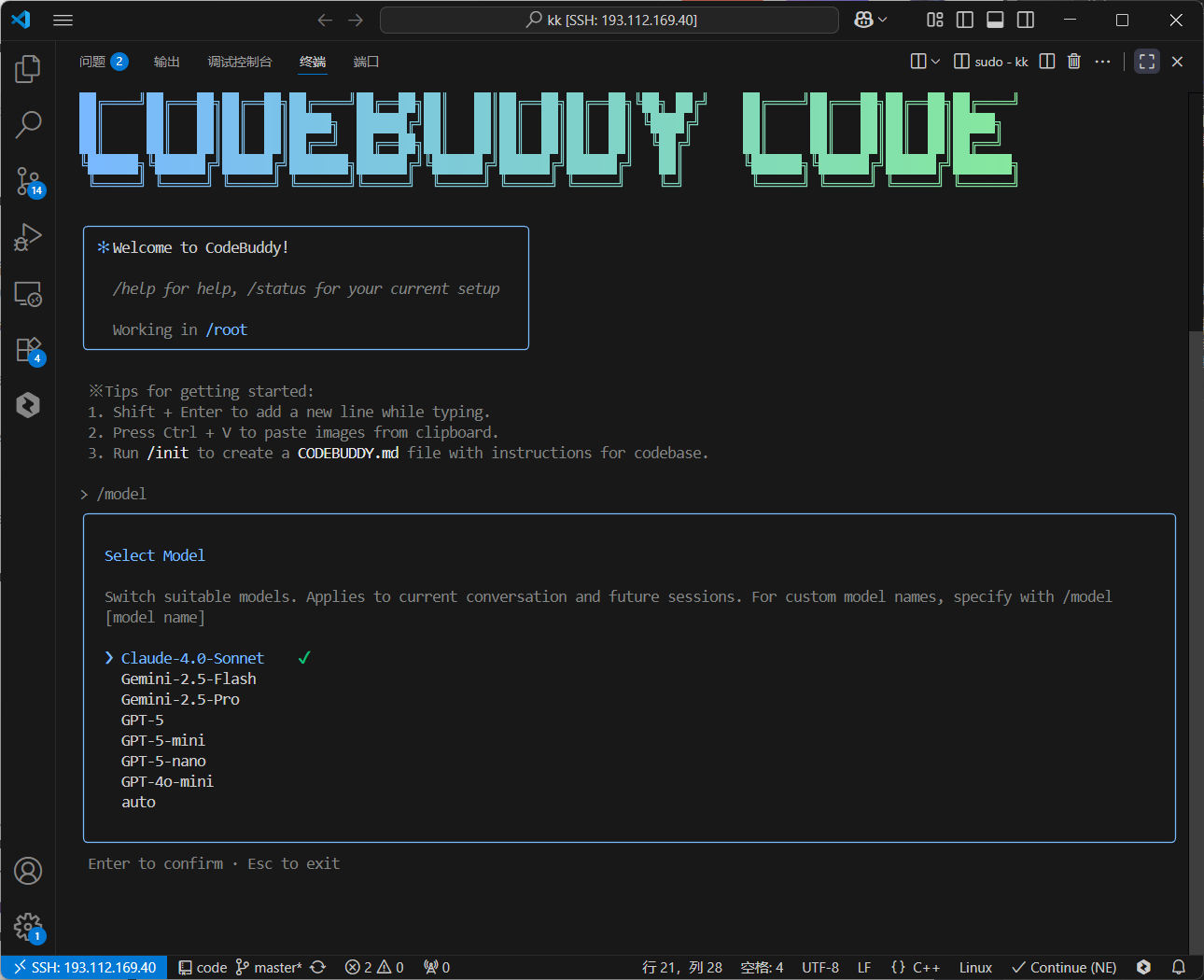Open the Copilot chat icon in title bar
Viewport: 1204px width, 980px height.
pyautogui.click(x=863, y=20)
